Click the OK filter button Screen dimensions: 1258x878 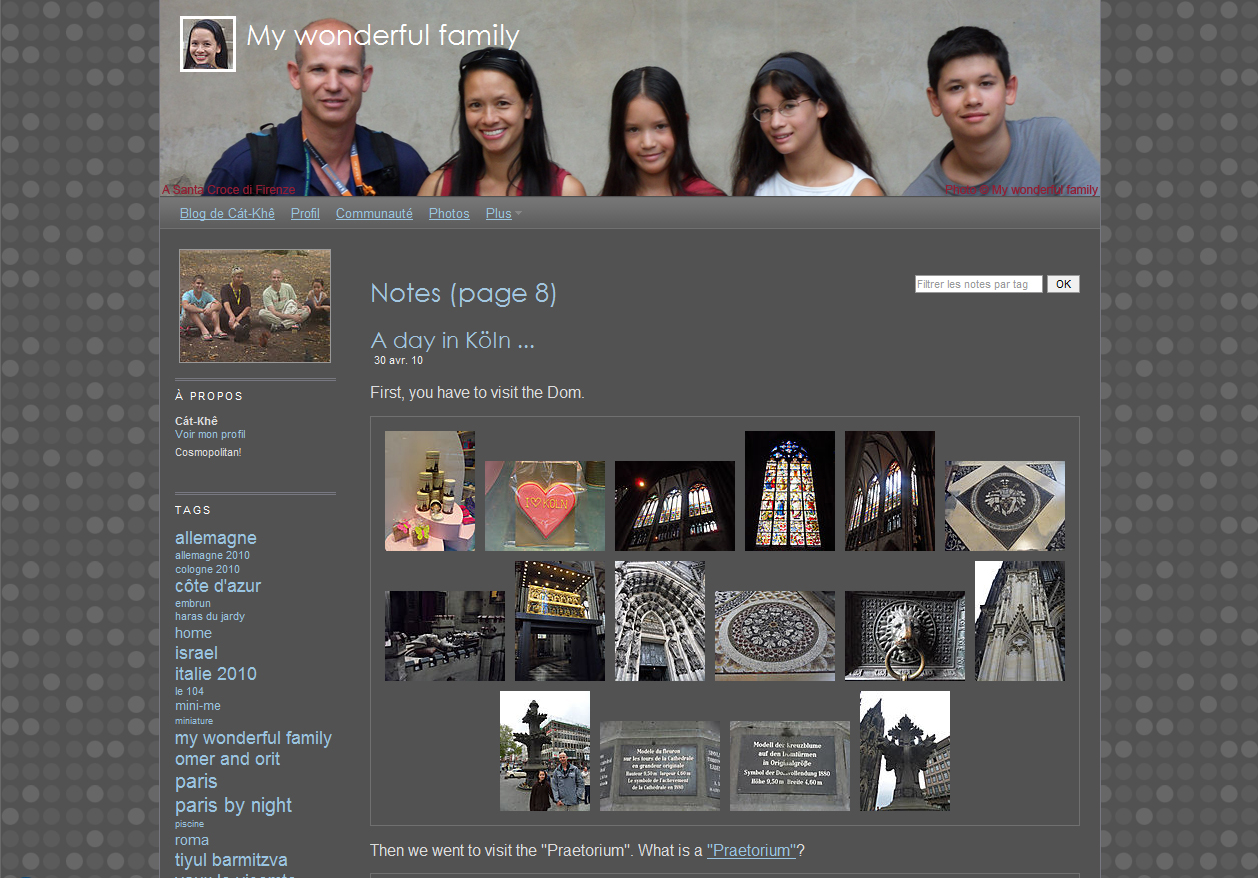tap(1063, 284)
